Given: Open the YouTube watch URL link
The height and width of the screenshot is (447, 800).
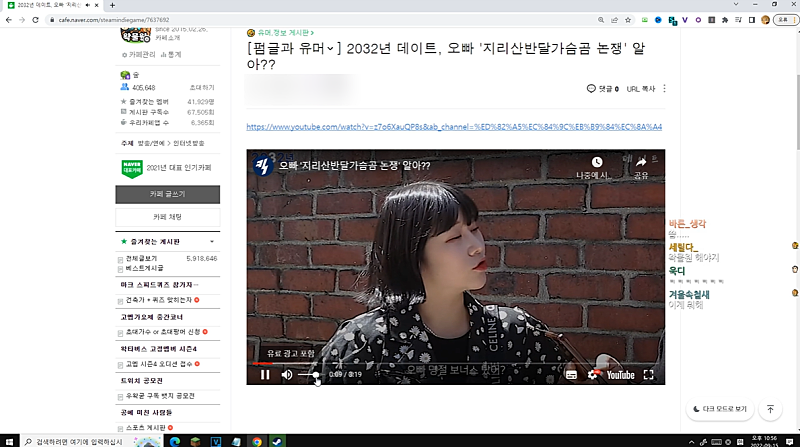Looking at the screenshot, I should click(453, 127).
